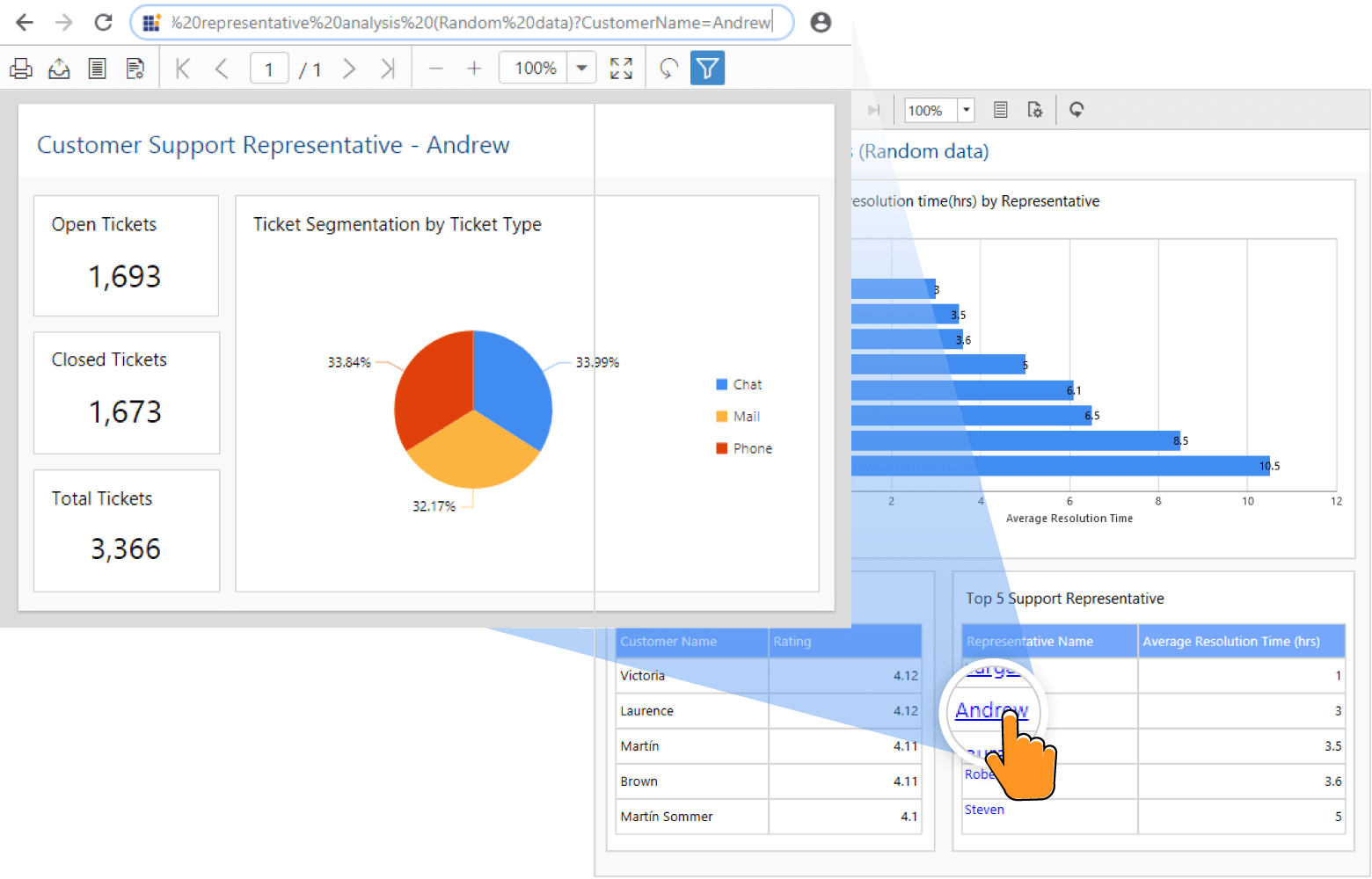Screen dimensions: 1372x879
Task: Click the browser reload button
Action: pyautogui.click(x=104, y=22)
